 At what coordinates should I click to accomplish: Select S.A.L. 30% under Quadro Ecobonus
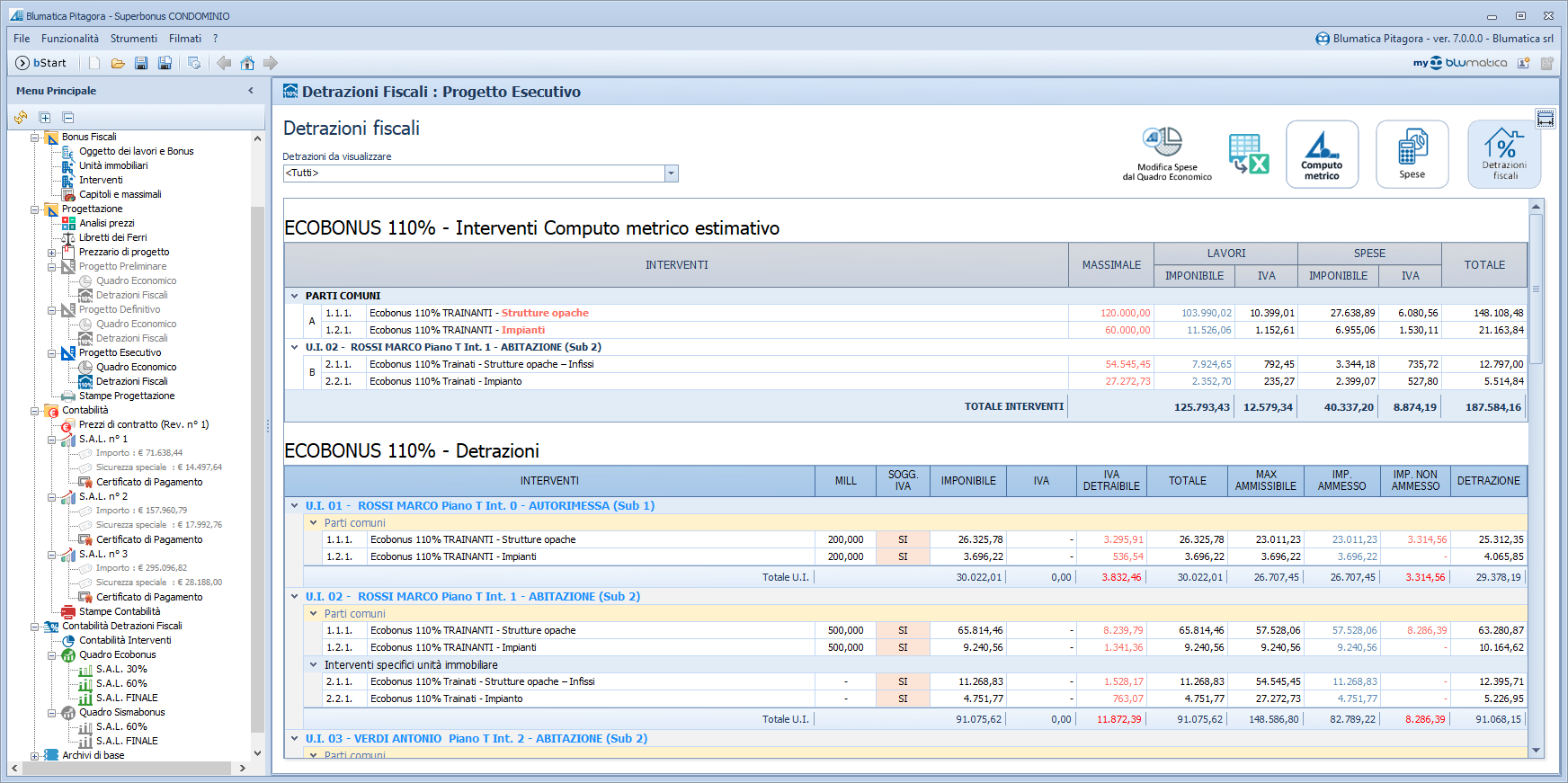pos(121,669)
